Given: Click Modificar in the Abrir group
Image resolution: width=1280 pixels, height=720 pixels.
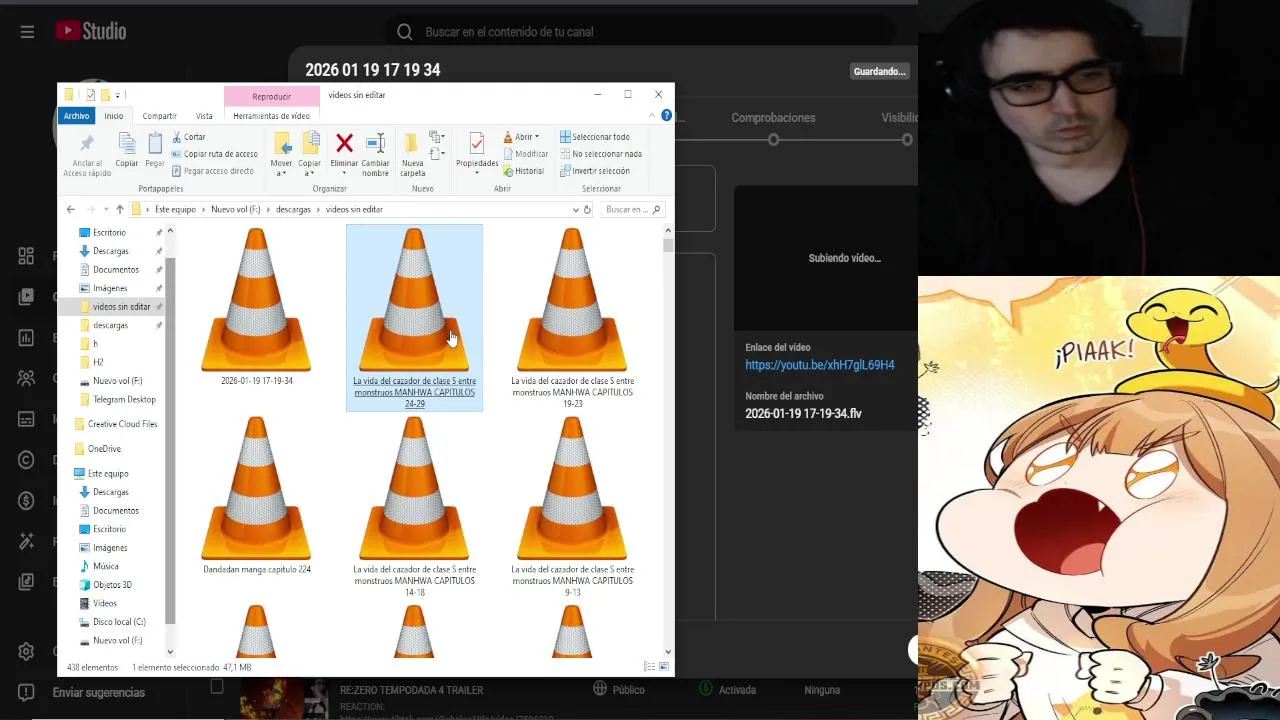Looking at the screenshot, I should pos(525,154).
